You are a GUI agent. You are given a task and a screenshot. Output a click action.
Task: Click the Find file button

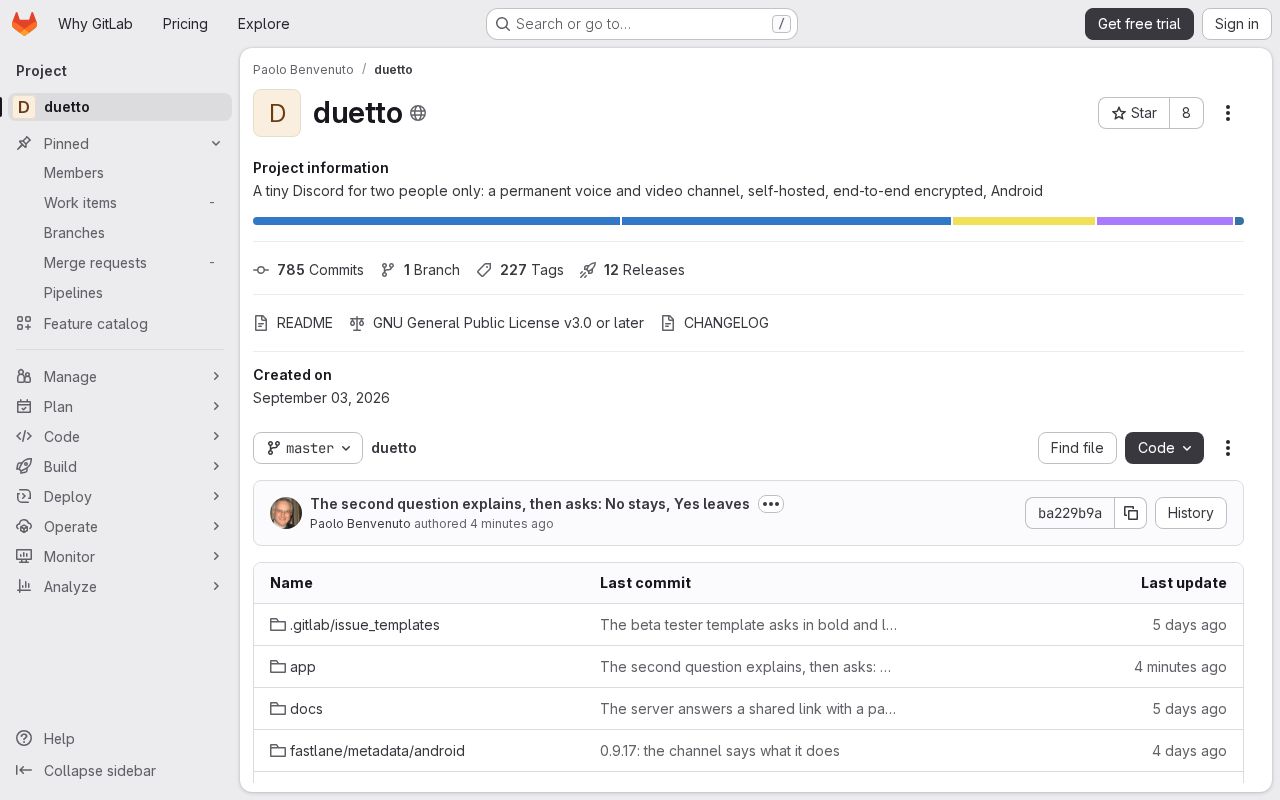pyautogui.click(x=1077, y=448)
